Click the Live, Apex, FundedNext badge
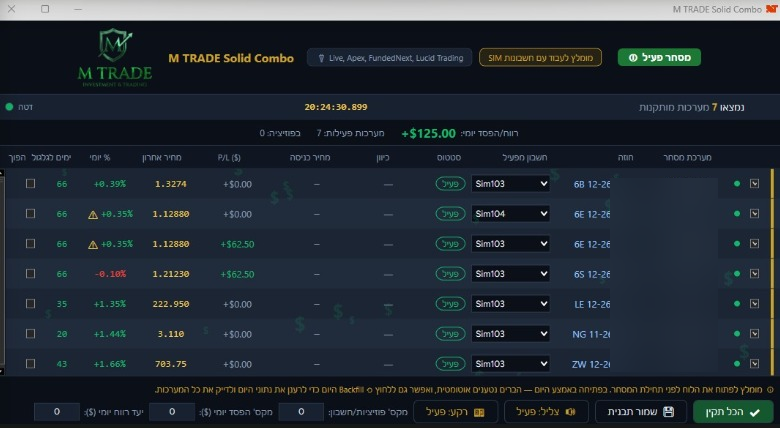 point(390,58)
